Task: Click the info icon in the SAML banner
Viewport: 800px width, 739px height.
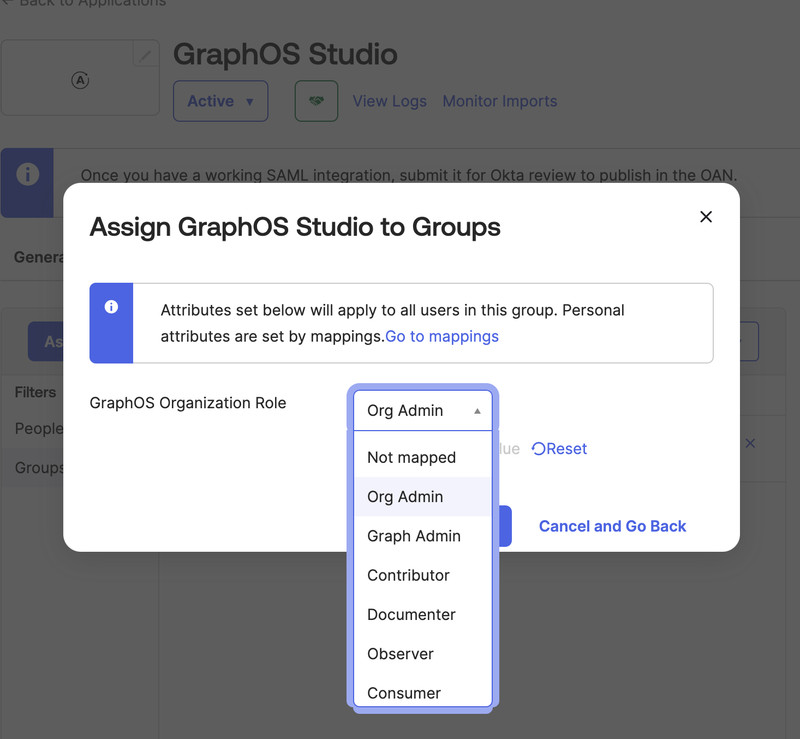Action: point(28,174)
